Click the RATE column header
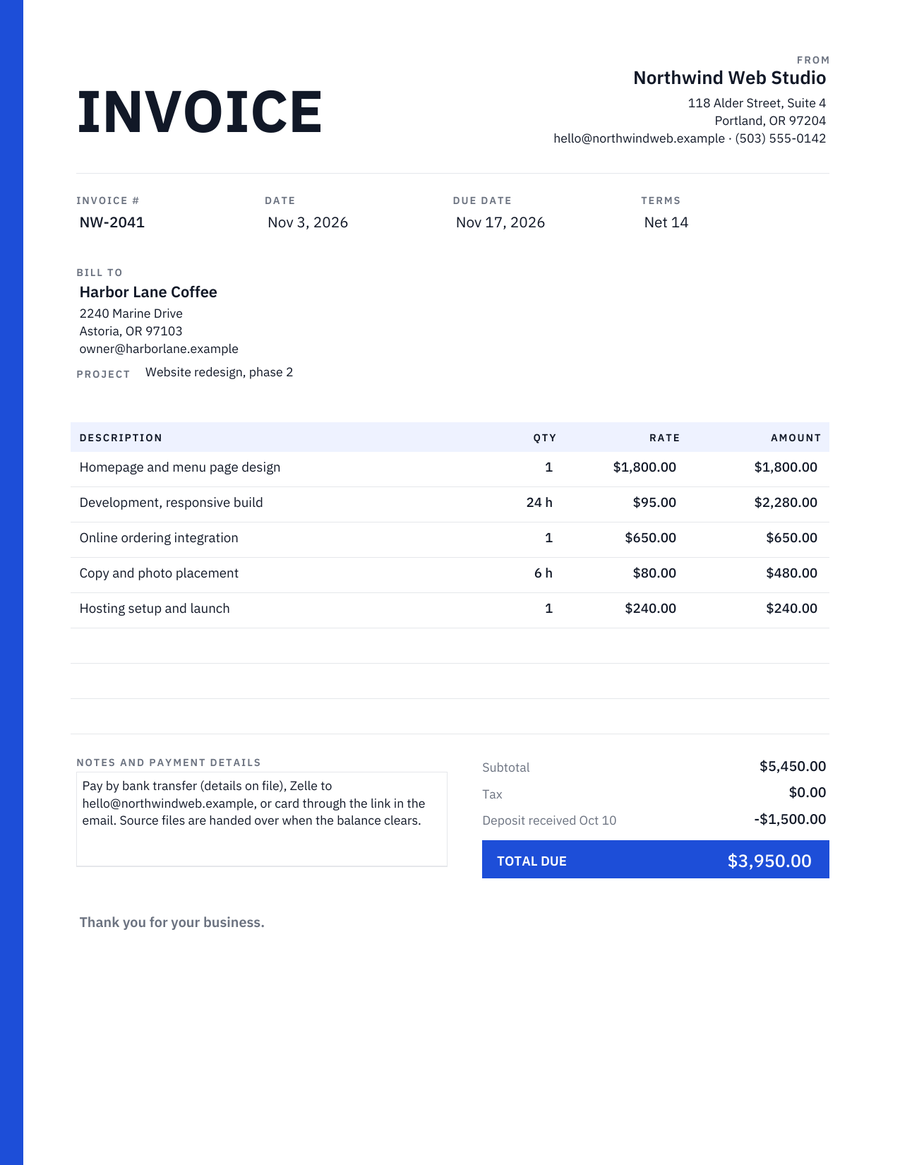The width and height of the screenshot is (900, 1165). [x=664, y=438]
